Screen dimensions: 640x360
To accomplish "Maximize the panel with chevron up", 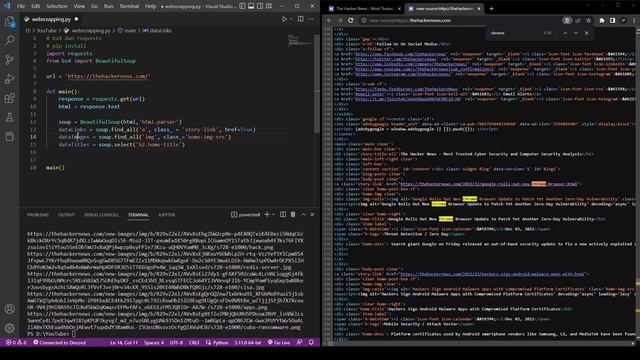I will (303, 214).
